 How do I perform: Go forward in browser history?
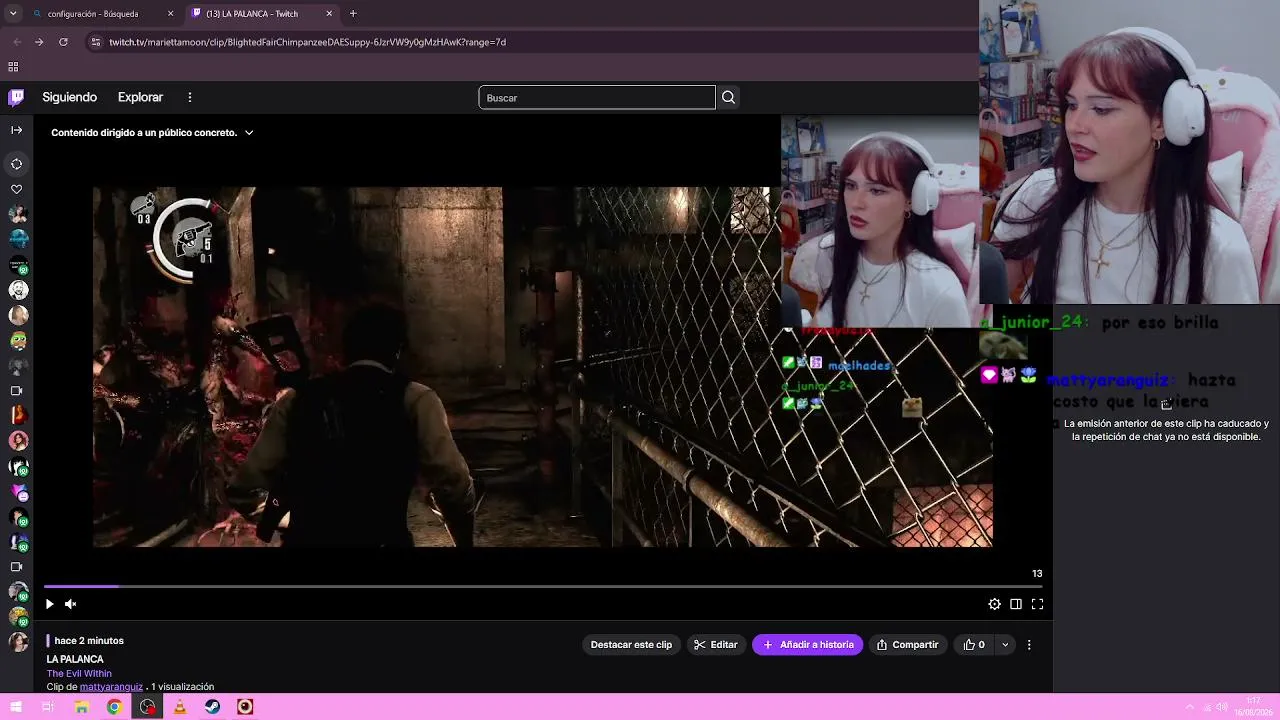coord(39,42)
